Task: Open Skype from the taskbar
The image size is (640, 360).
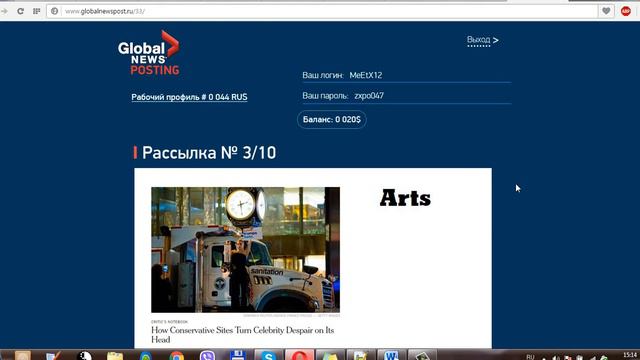Action: pos(268,356)
